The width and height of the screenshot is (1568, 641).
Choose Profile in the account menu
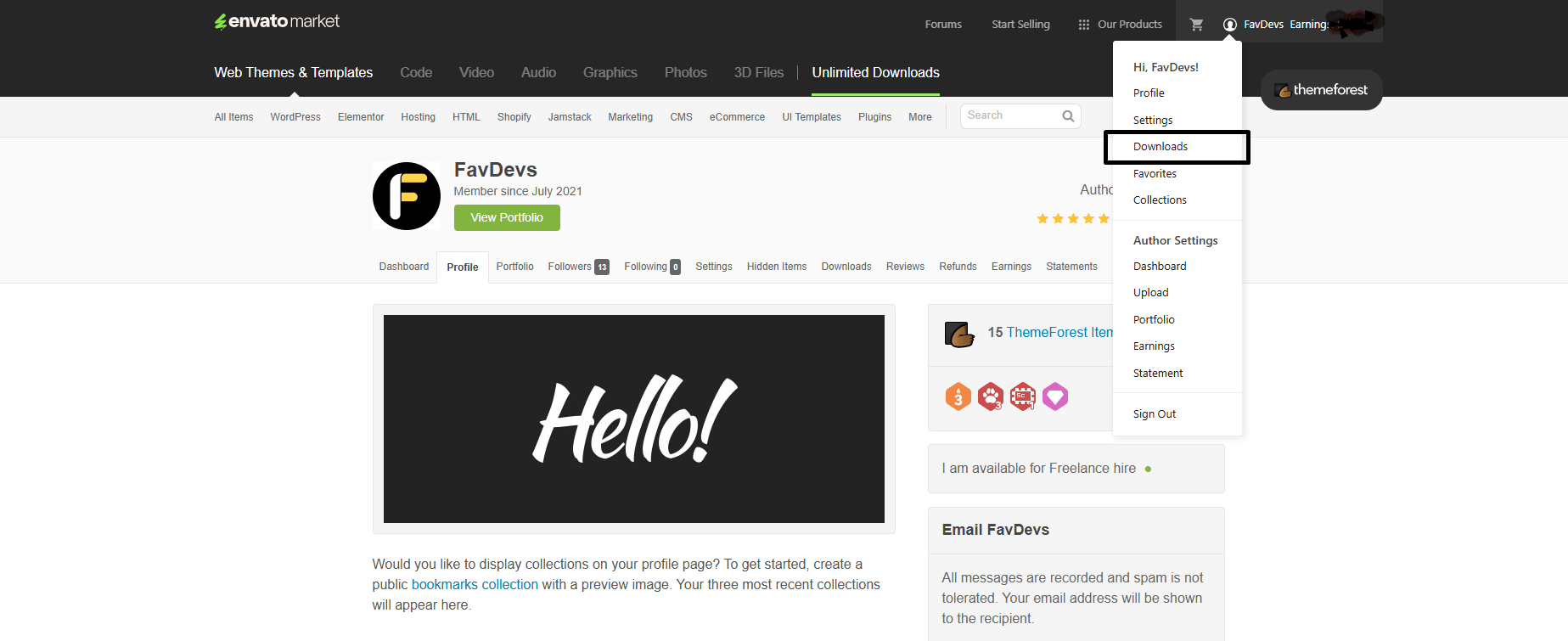click(x=1149, y=93)
